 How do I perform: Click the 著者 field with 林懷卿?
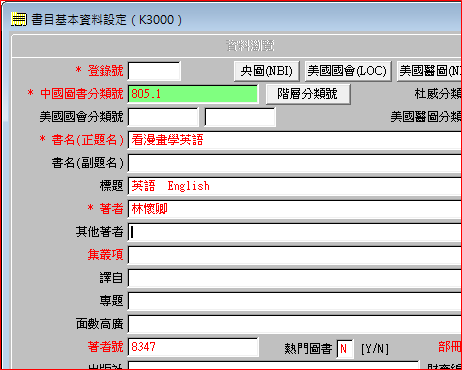tap(295, 209)
